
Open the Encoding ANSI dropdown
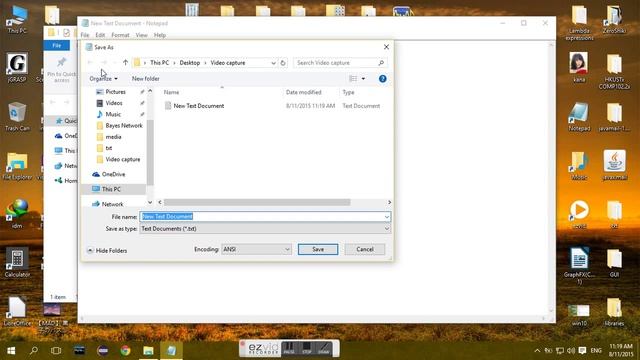point(256,249)
